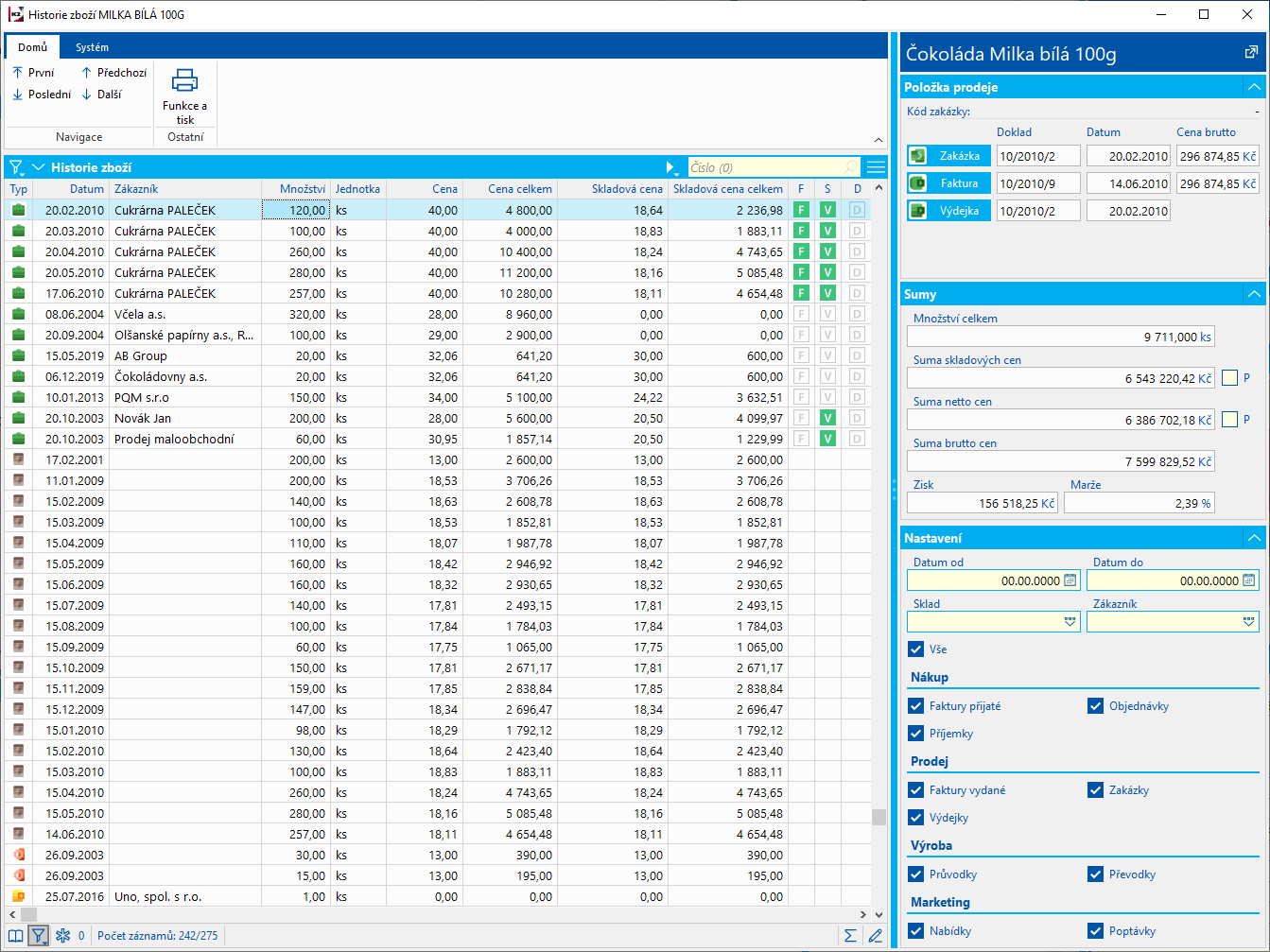This screenshot has height=952, width=1270.
Task: Open calendar picker for Datum od
Action: [1070, 580]
